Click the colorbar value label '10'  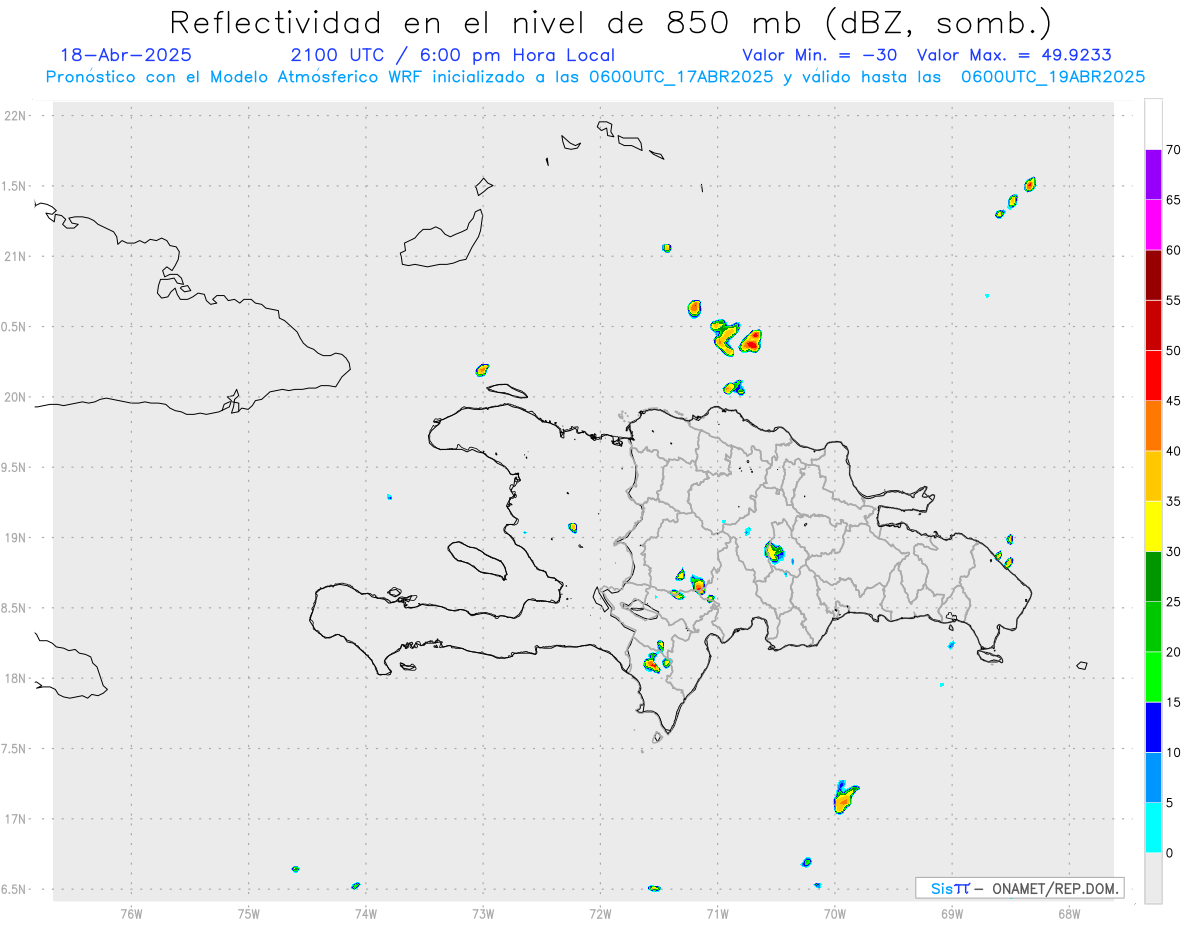pyautogui.click(x=1173, y=752)
